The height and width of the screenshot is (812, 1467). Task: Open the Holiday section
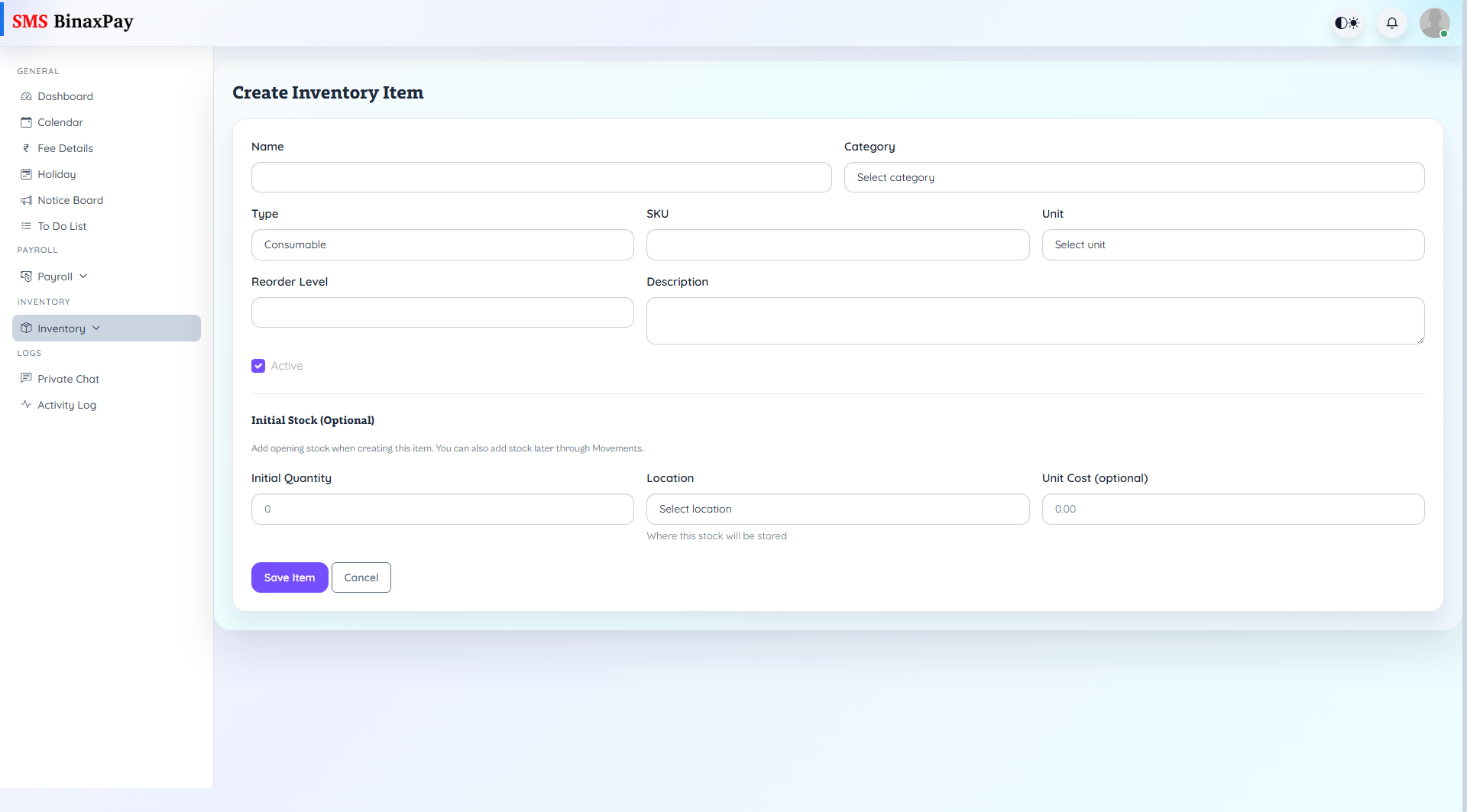click(57, 174)
